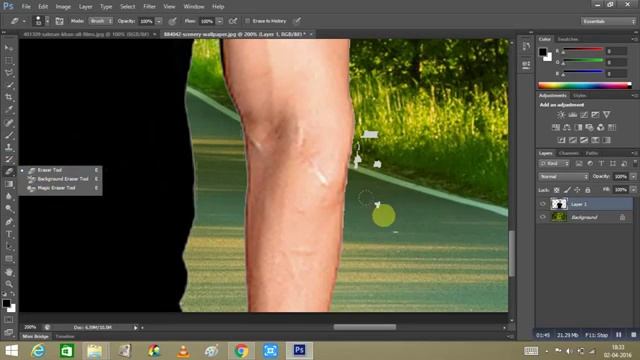Open the layer blend mode Normal dropdown
The width and height of the screenshot is (640, 360).
pyautogui.click(x=563, y=176)
